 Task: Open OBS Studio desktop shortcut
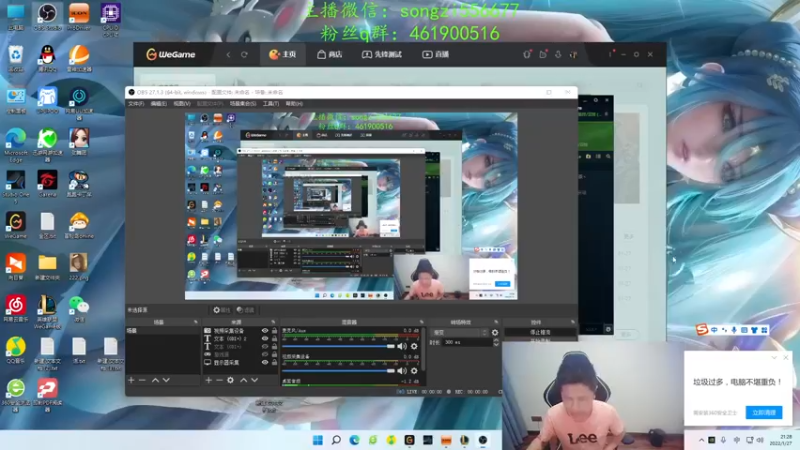click(47, 16)
